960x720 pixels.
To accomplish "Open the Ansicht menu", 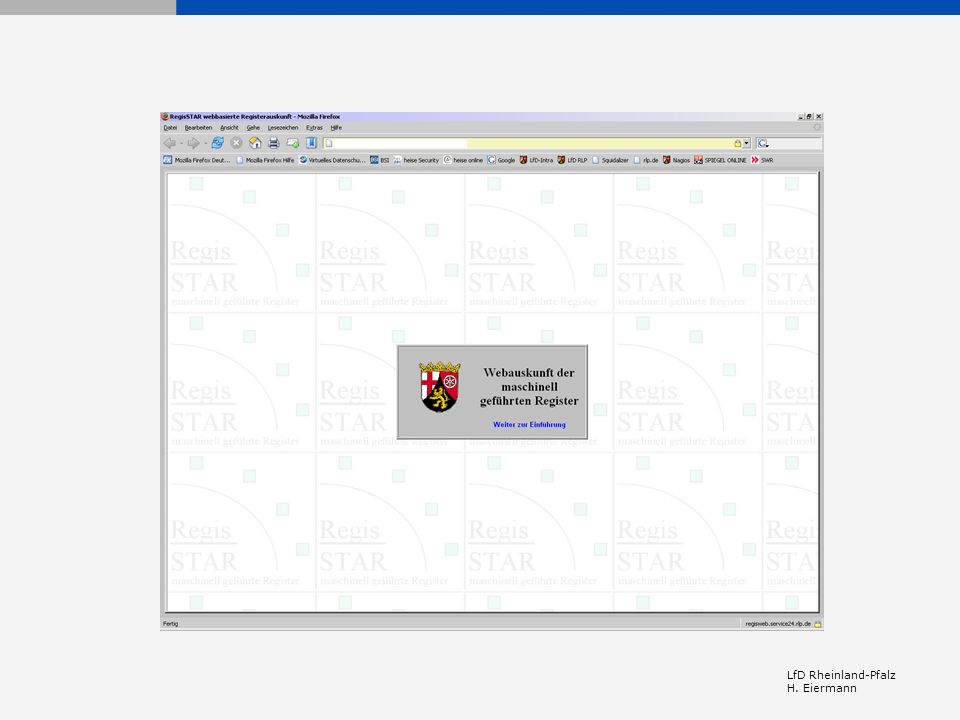I will 230,128.
